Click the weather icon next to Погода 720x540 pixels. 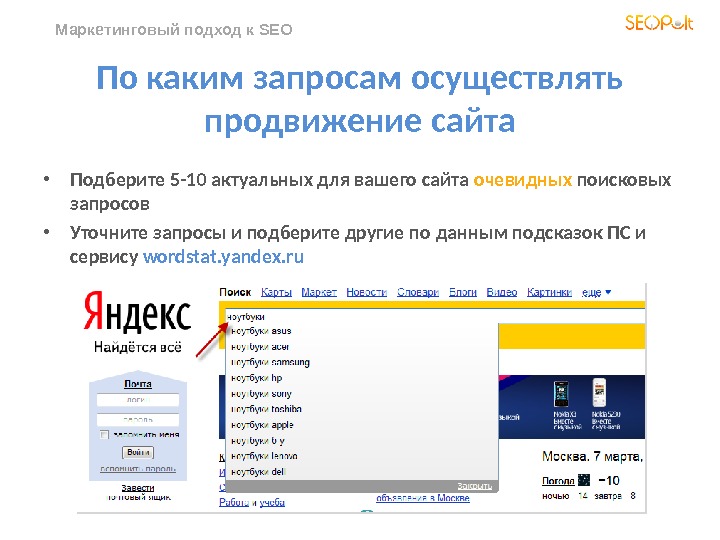coord(584,480)
